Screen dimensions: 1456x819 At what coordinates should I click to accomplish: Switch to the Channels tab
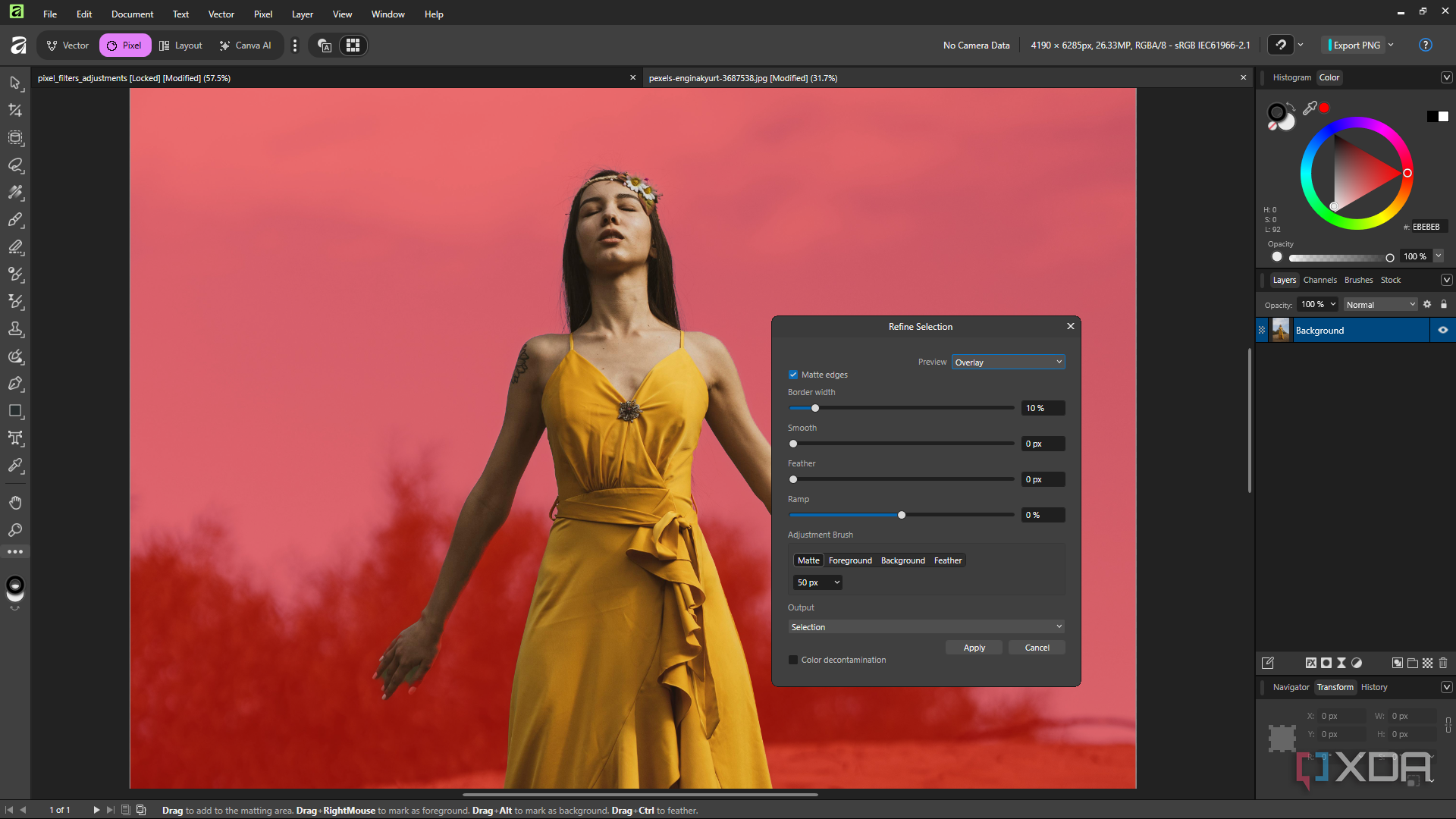(1319, 280)
